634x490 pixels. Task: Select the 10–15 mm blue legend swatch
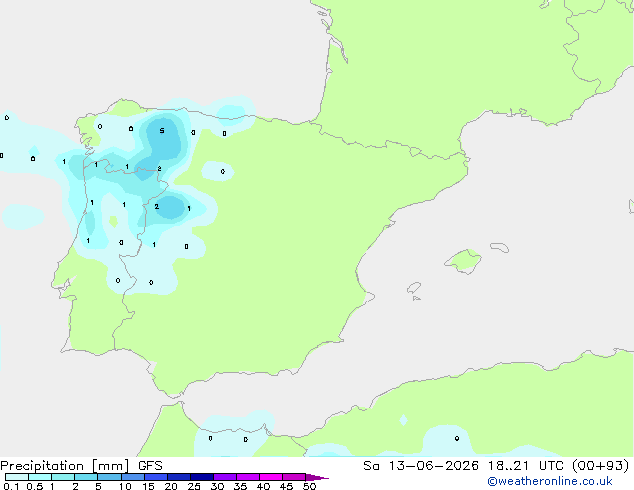point(133,477)
